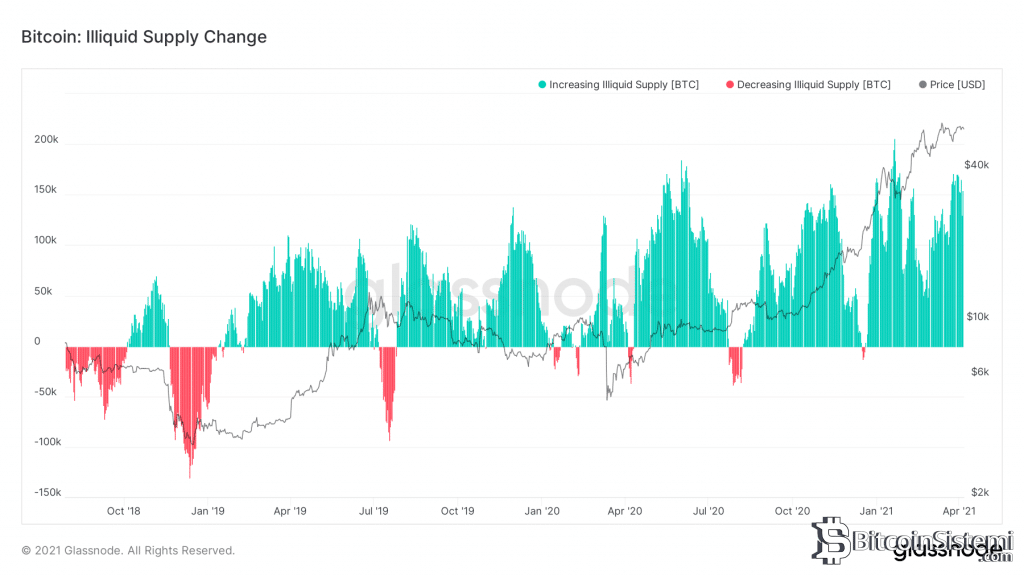Click the gray Price legend dot
This screenshot has height=576, width=1024.
tap(923, 85)
